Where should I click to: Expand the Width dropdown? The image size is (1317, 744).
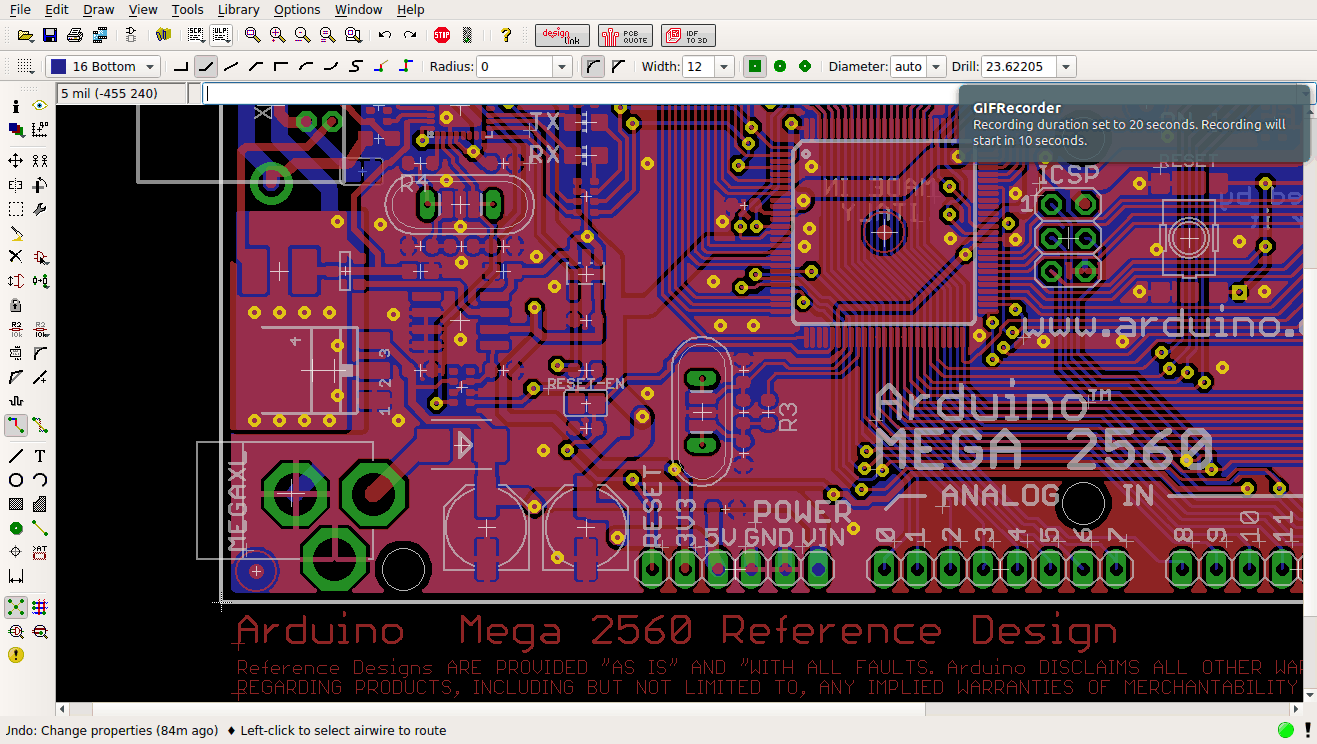pos(724,67)
